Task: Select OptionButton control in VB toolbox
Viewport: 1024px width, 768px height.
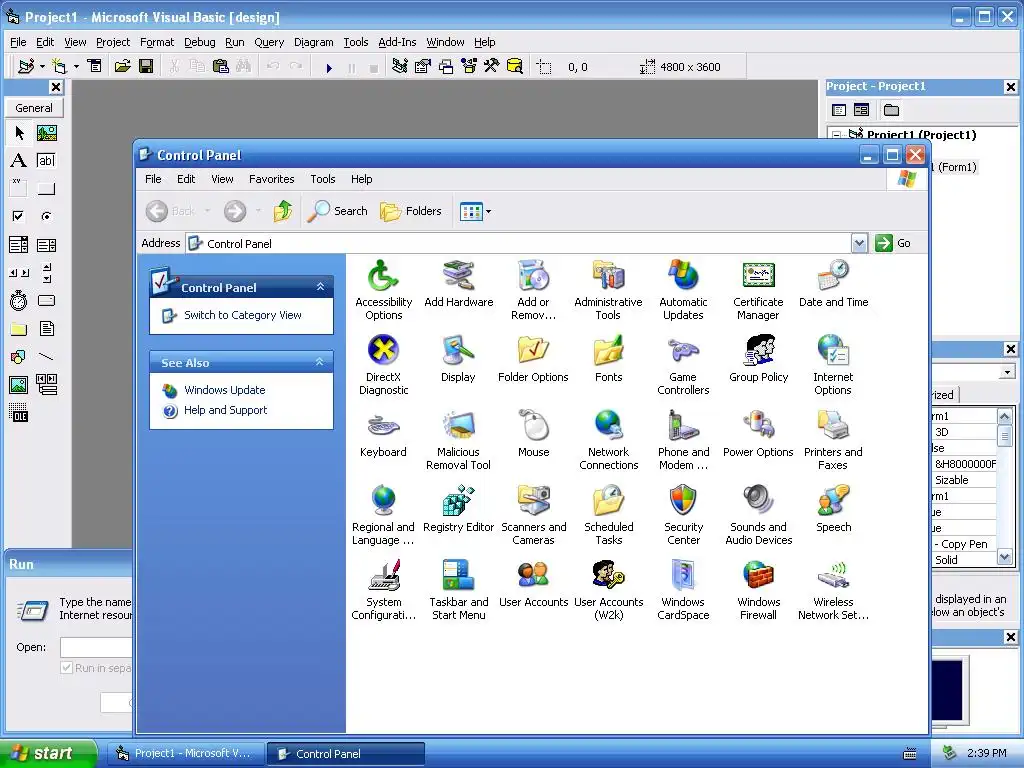Action: [x=46, y=216]
